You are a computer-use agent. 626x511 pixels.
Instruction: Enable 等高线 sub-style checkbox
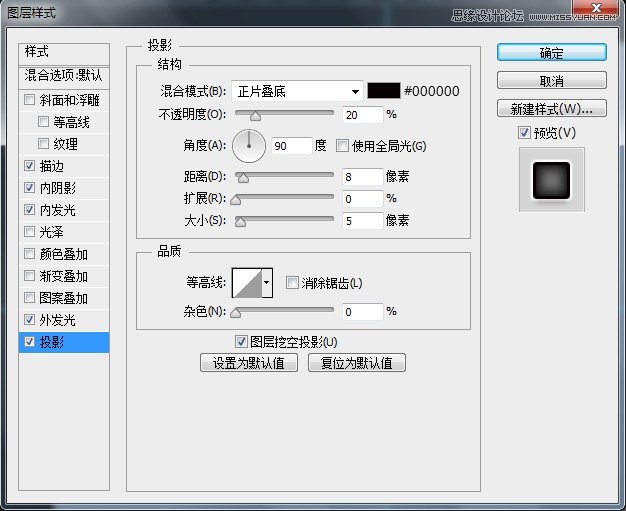pyautogui.click(x=43, y=121)
